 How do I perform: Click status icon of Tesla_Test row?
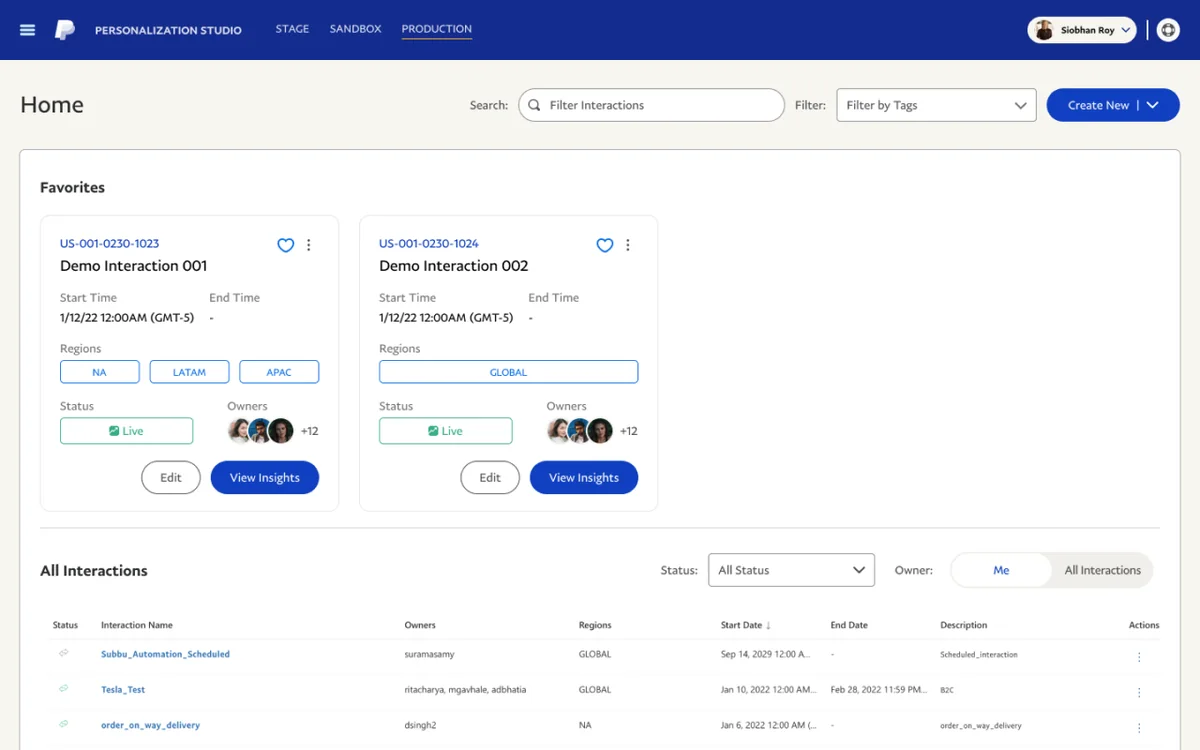point(64,689)
